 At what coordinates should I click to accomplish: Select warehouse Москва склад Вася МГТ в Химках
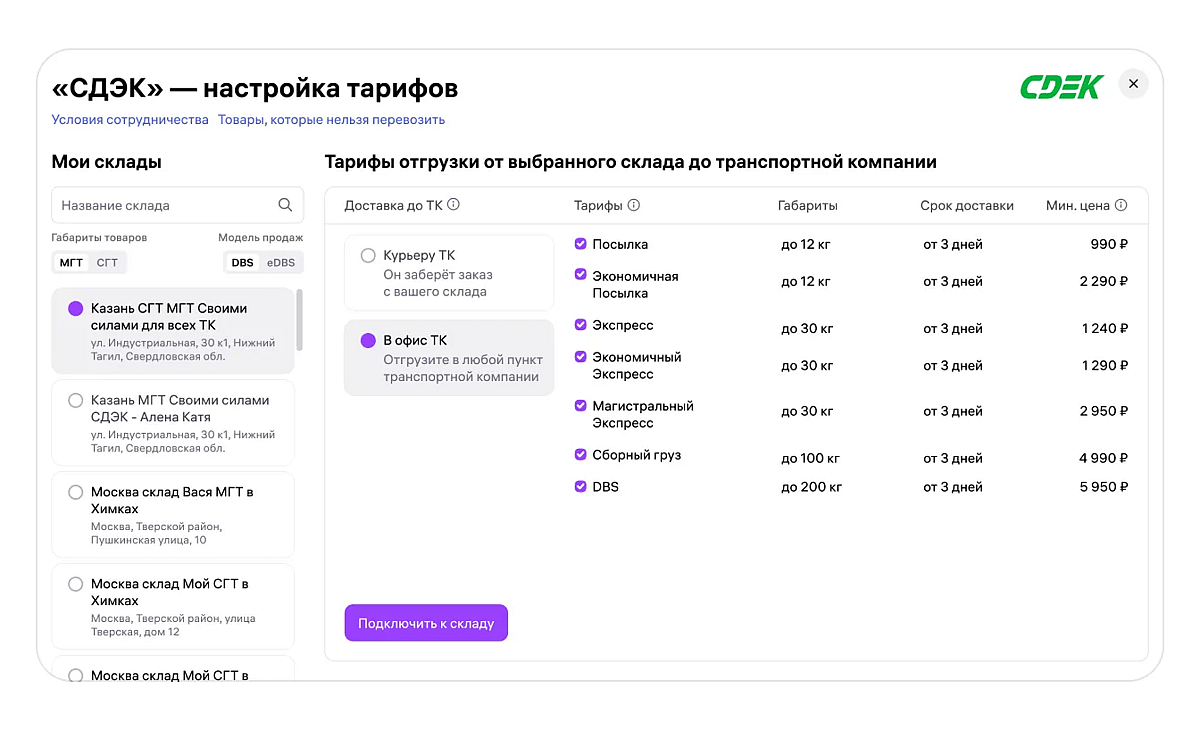75,492
